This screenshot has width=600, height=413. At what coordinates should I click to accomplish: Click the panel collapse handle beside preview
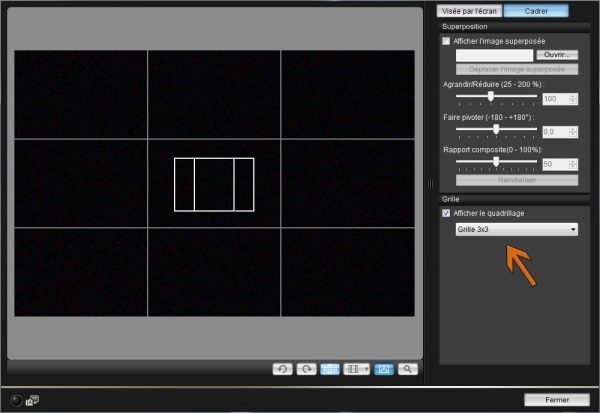coord(430,183)
